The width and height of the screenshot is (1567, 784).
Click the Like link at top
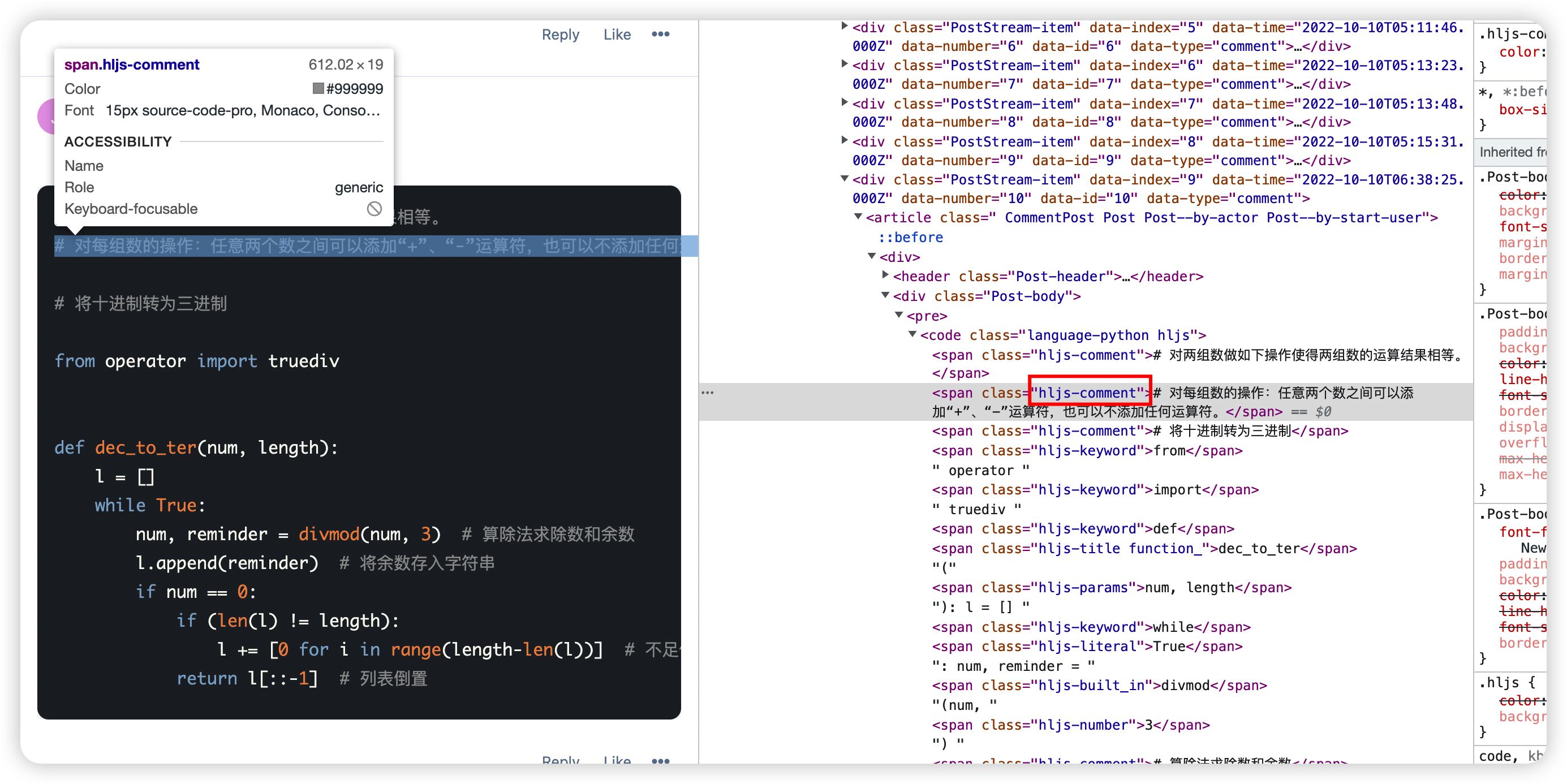tap(617, 35)
